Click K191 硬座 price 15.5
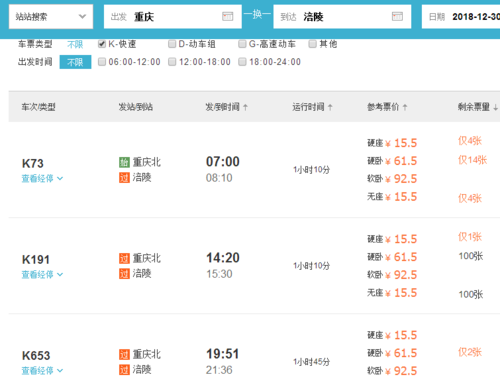Screen dimensions: 500x383 [x=405, y=239]
